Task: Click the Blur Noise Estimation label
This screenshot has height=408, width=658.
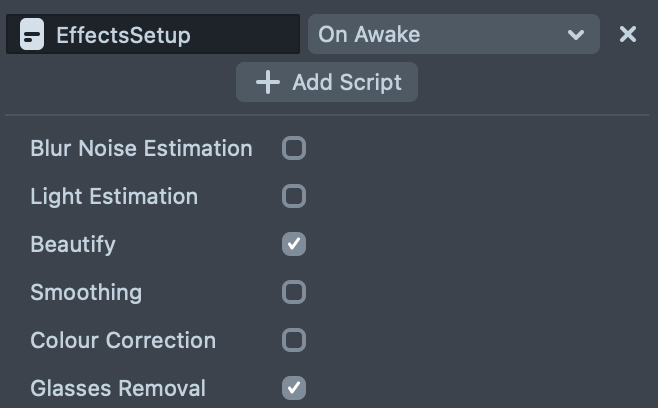Action: coord(141,149)
